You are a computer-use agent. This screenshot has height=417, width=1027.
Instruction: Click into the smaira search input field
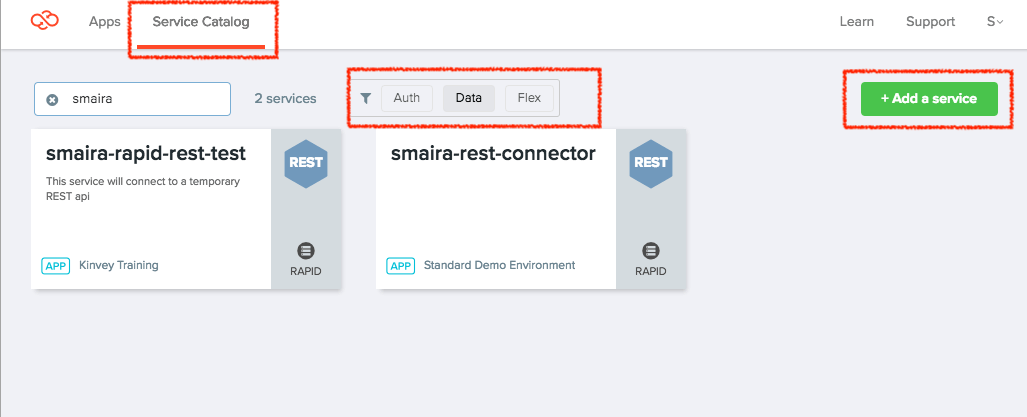click(145, 99)
